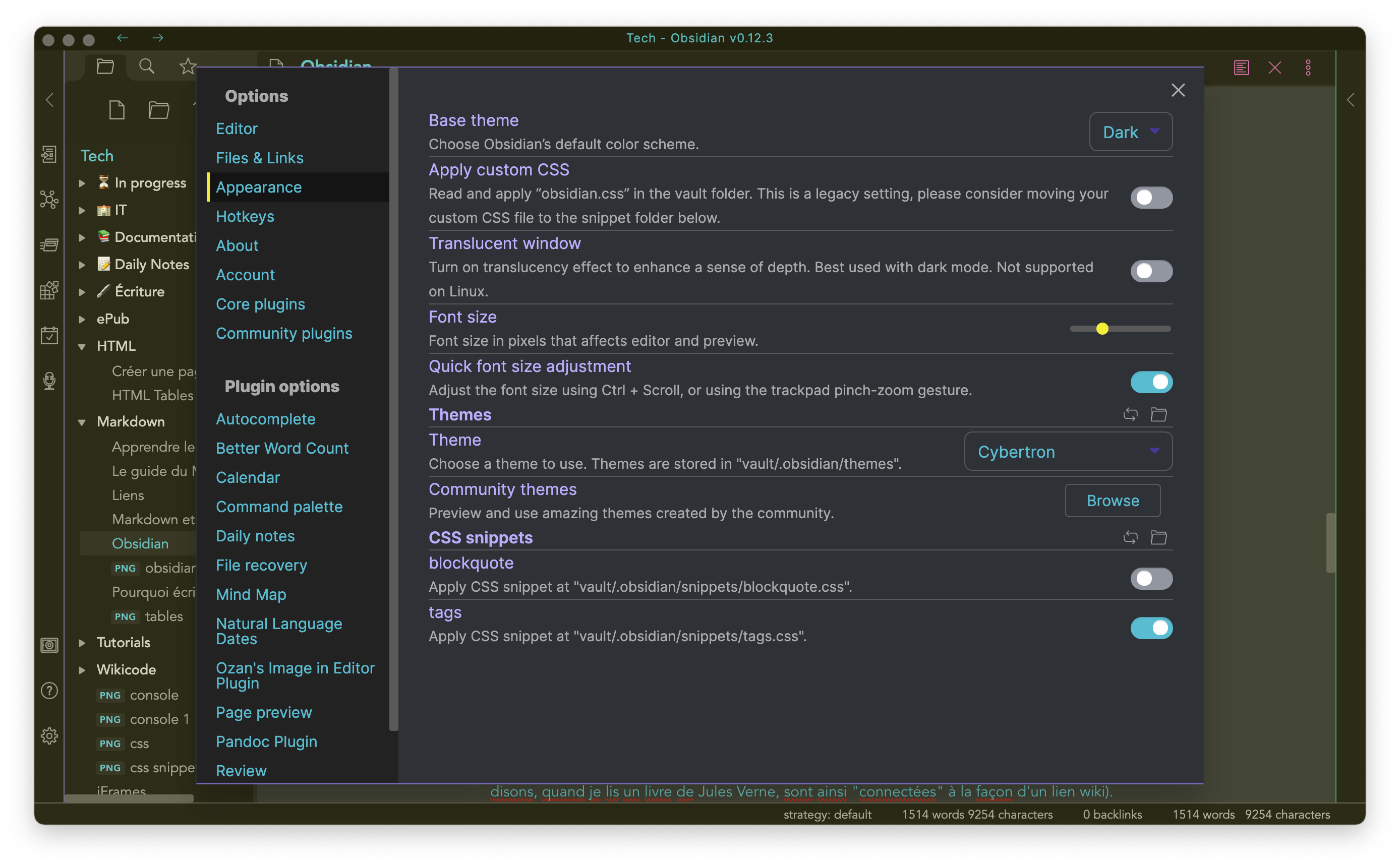The height and width of the screenshot is (867, 1400).
Task: Open the help icon in the ribbon
Action: [x=49, y=691]
